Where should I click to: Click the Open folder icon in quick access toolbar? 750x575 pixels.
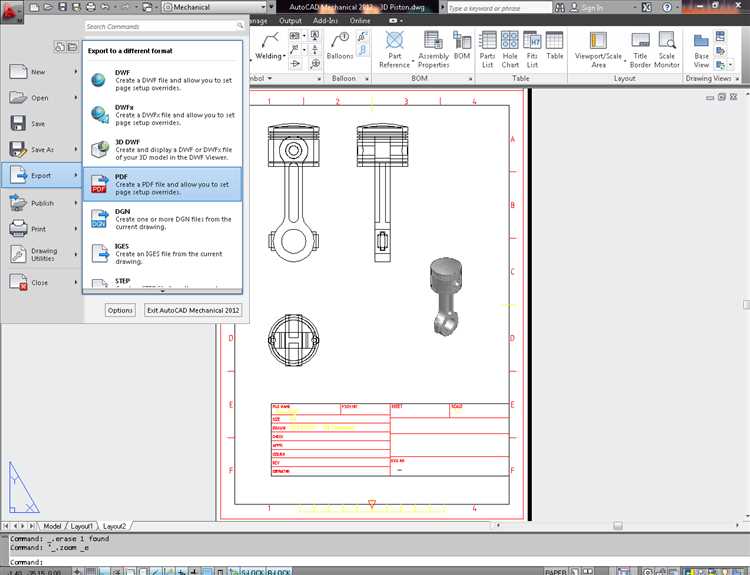coord(48,7)
